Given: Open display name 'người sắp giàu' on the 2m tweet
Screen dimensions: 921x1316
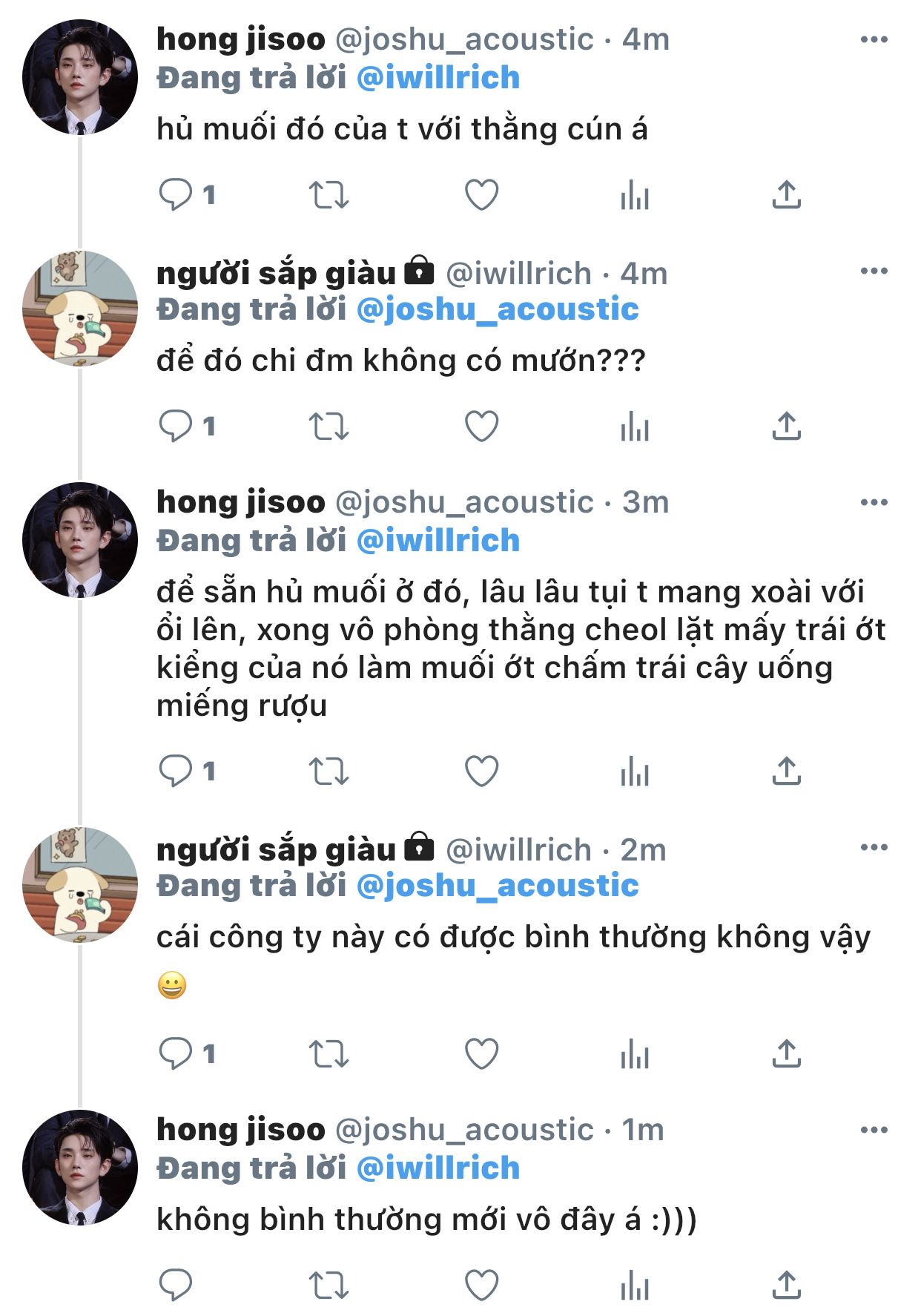Looking at the screenshot, I should point(276,849).
